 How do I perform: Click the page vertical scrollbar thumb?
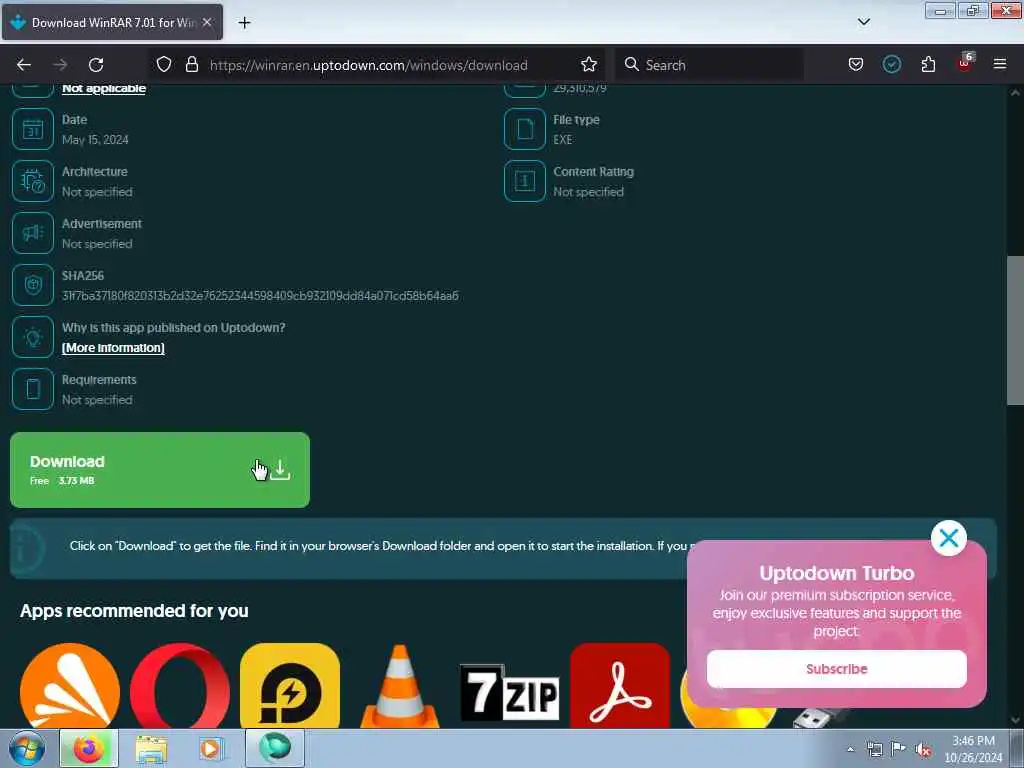click(x=1015, y=330)
